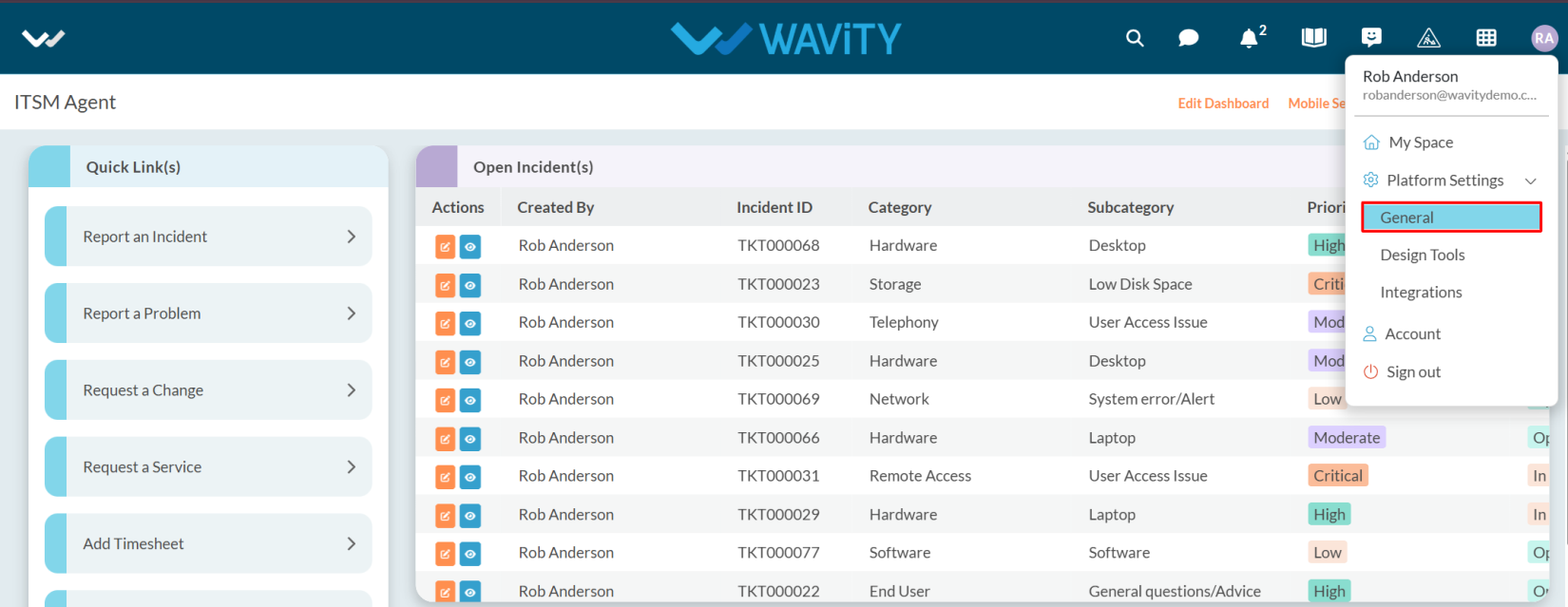Select My Space from user menu

pyautogui.click(x=1421, y=142)
